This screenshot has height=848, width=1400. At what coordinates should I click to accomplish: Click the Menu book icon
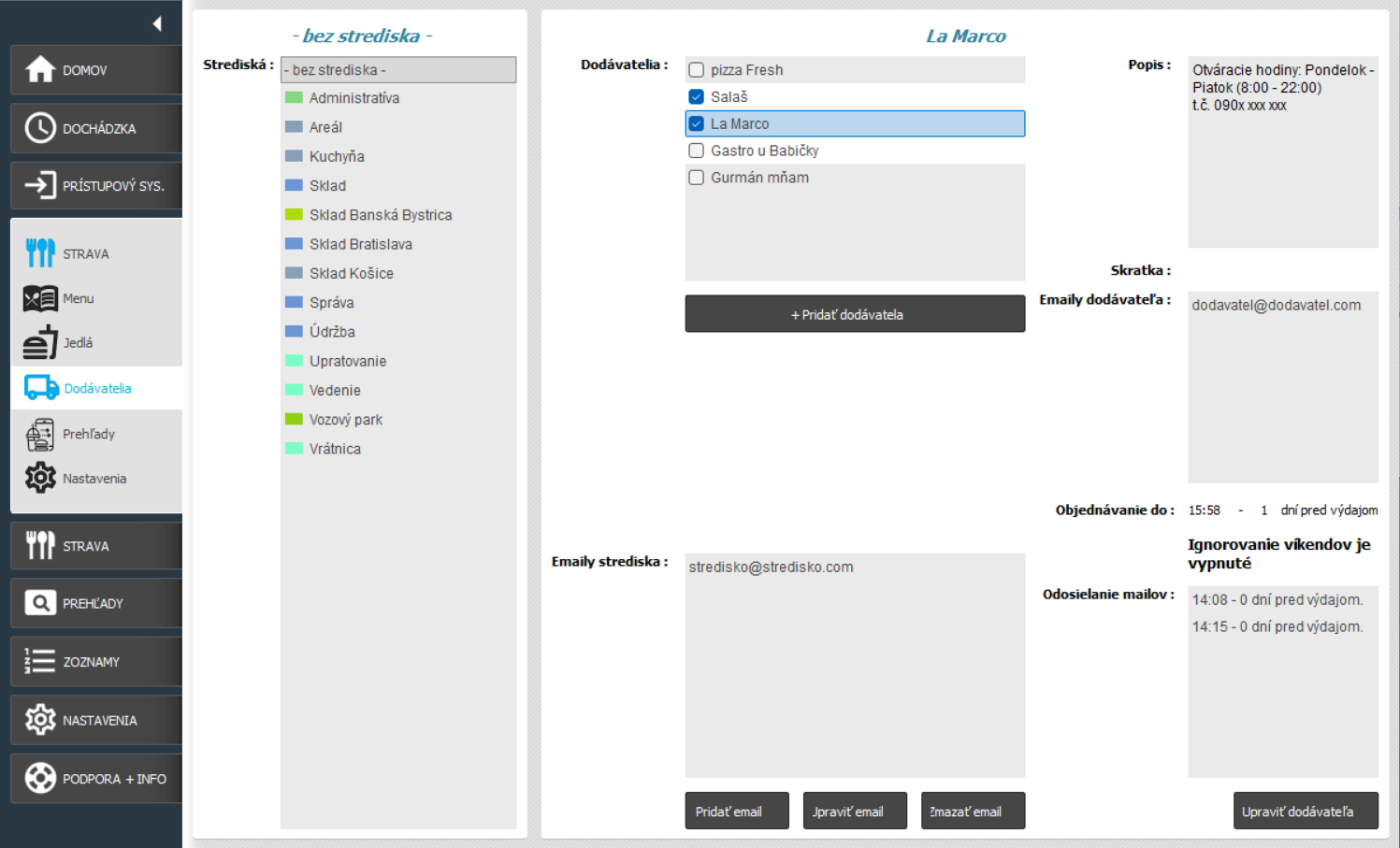(x=40, y=298)
